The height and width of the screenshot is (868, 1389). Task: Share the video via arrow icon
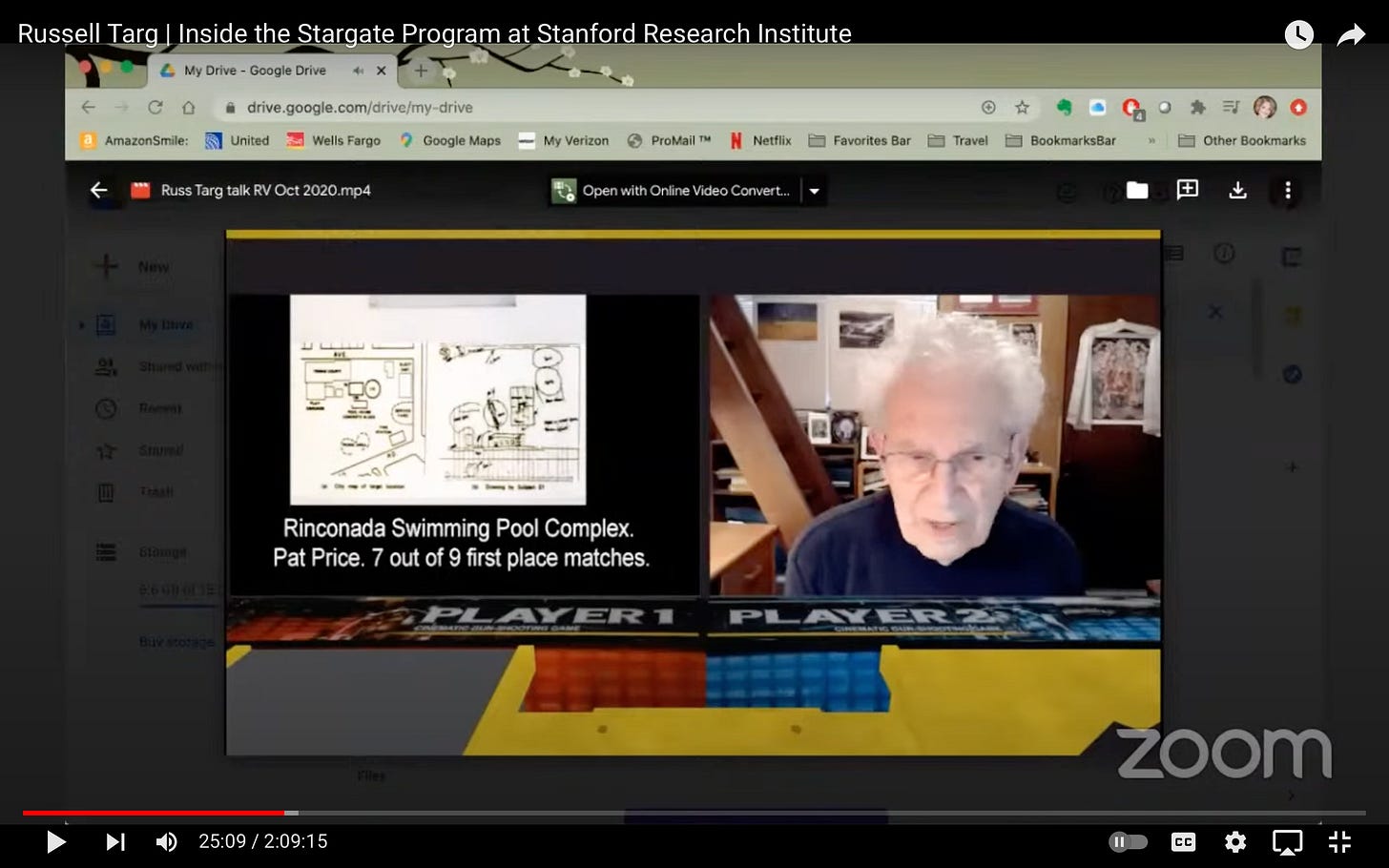click(x=1351, y=35)
